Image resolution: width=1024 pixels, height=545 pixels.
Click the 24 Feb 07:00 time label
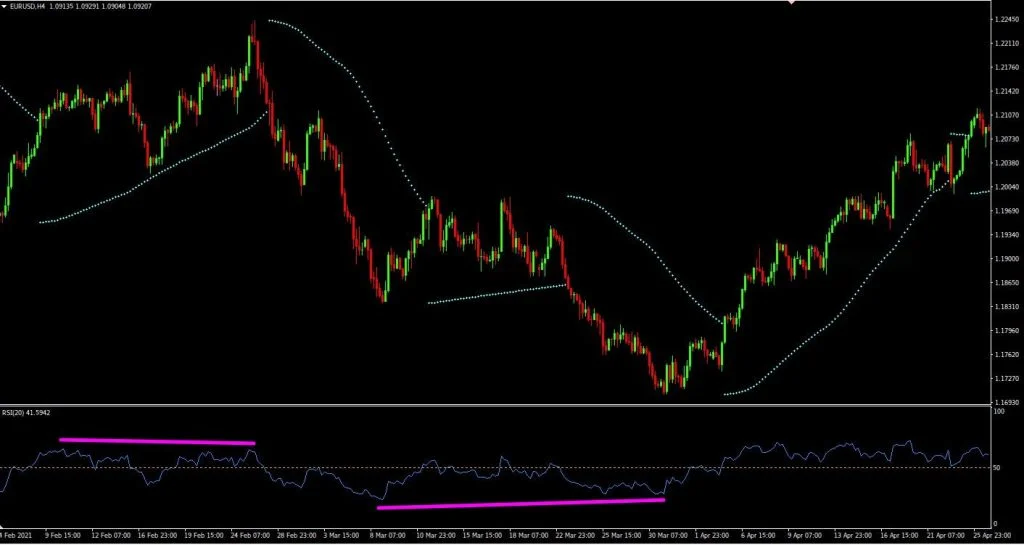click(x=250, y=536)
